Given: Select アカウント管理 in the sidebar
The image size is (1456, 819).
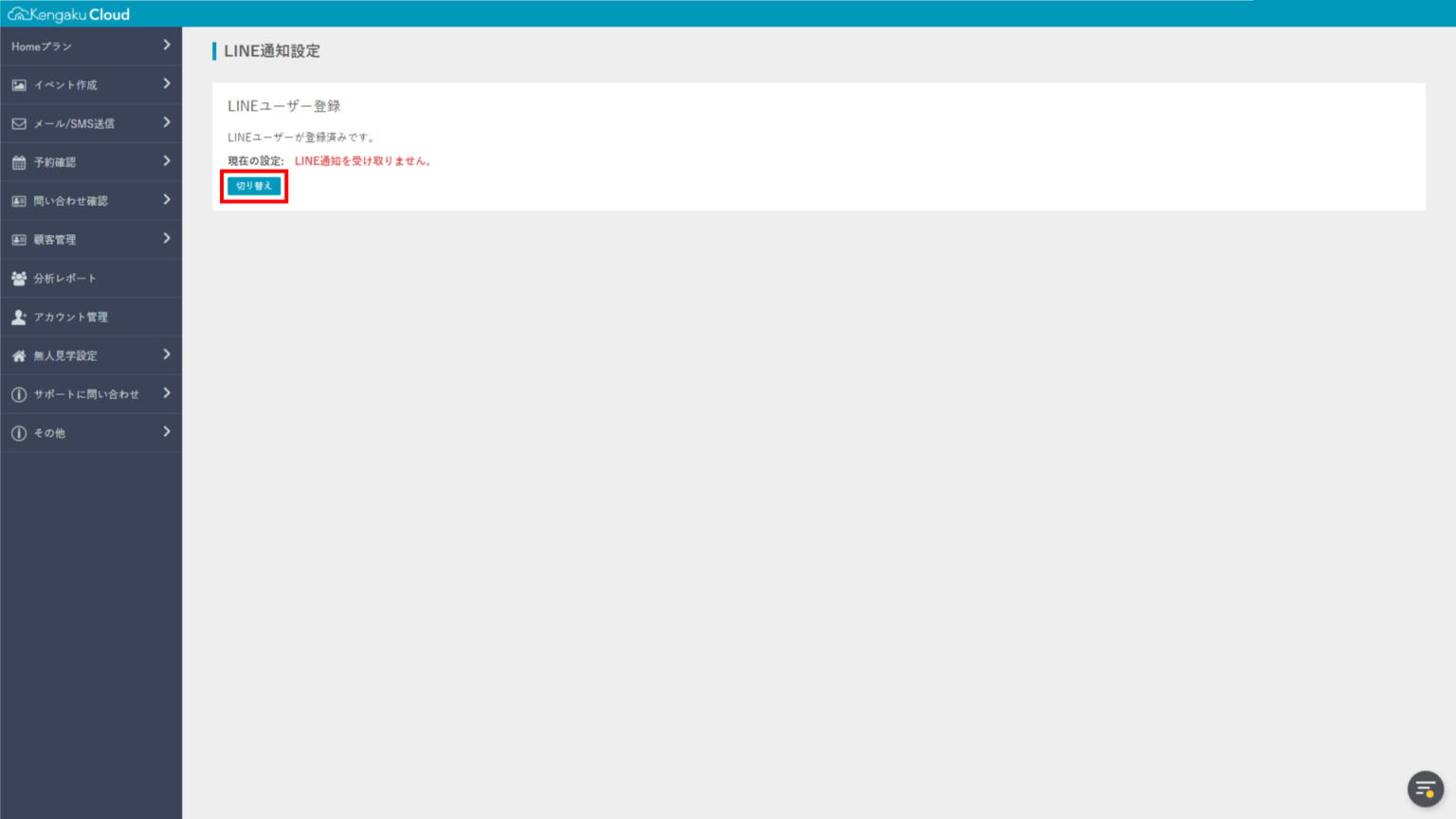Looking at the screenshot, I should (x=70, y=318).
